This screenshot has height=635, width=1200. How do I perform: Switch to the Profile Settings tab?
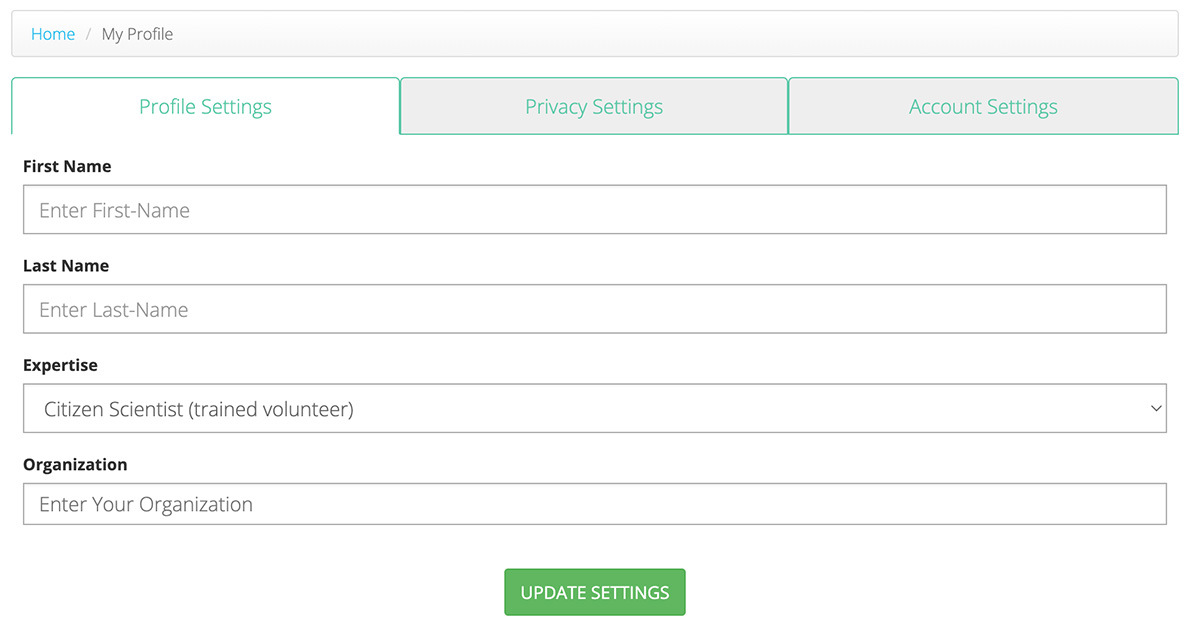coord(205,107)
